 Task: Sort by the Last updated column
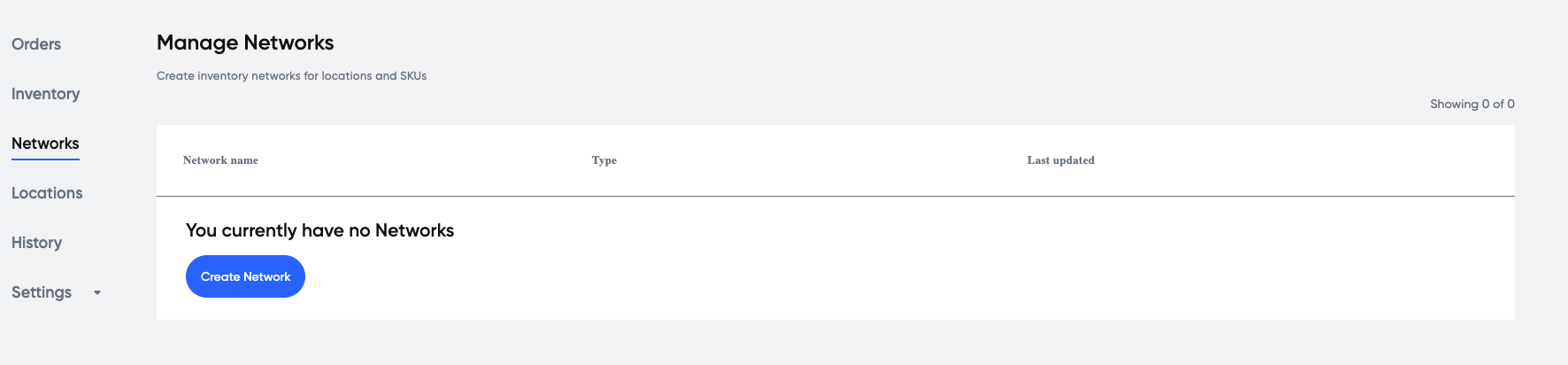(x=1061, y=160)
